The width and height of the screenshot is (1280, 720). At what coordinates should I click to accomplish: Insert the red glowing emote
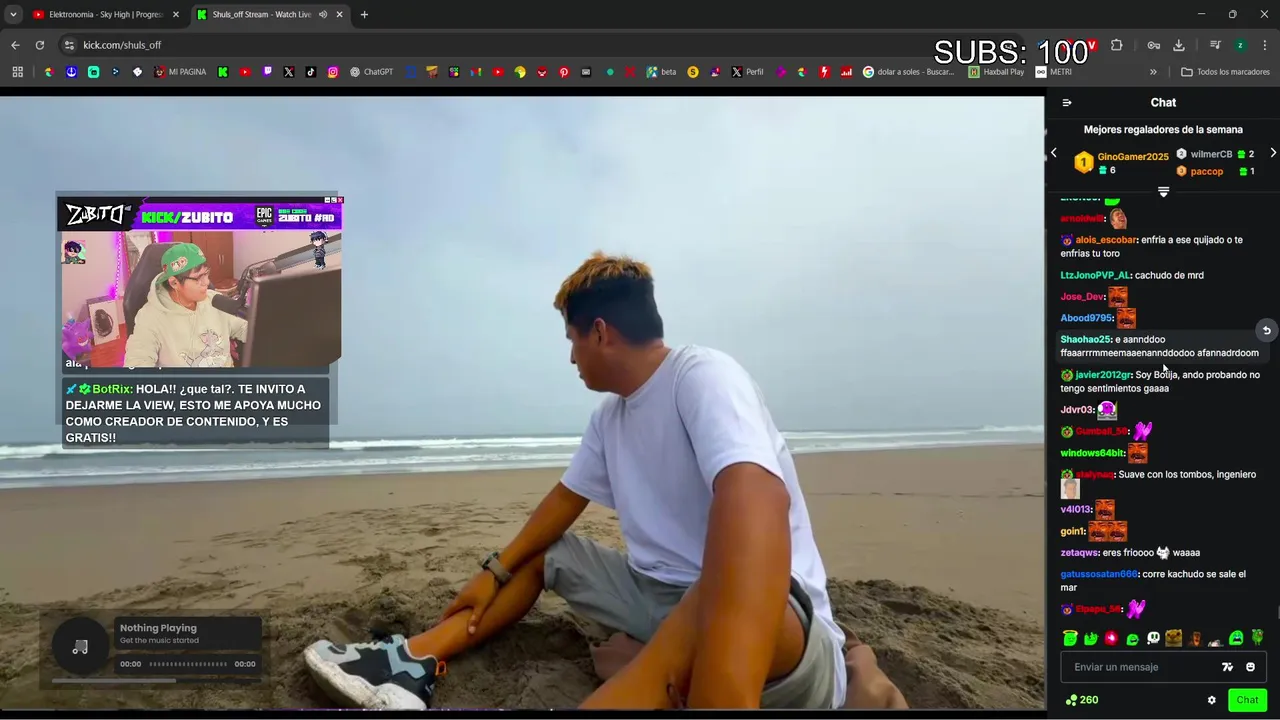(x=1111, y=638)
